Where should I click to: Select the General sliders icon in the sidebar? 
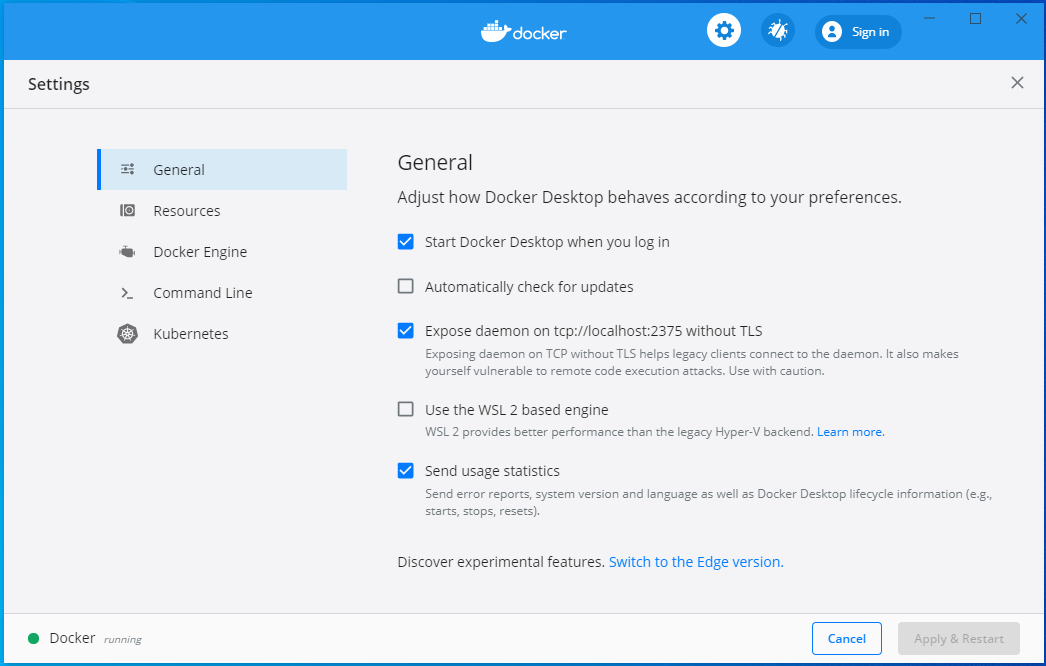(127, 169)
